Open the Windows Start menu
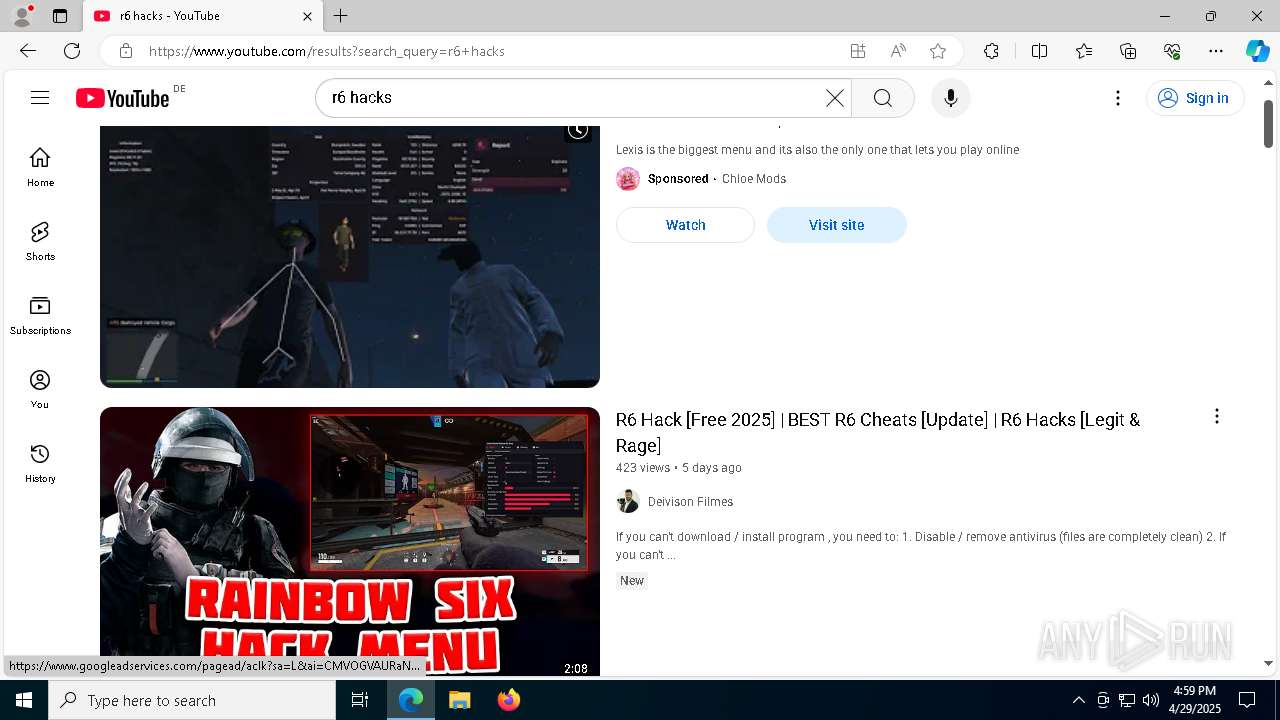The height and width of the screenshot is (720, 1280). click(24, 700)
